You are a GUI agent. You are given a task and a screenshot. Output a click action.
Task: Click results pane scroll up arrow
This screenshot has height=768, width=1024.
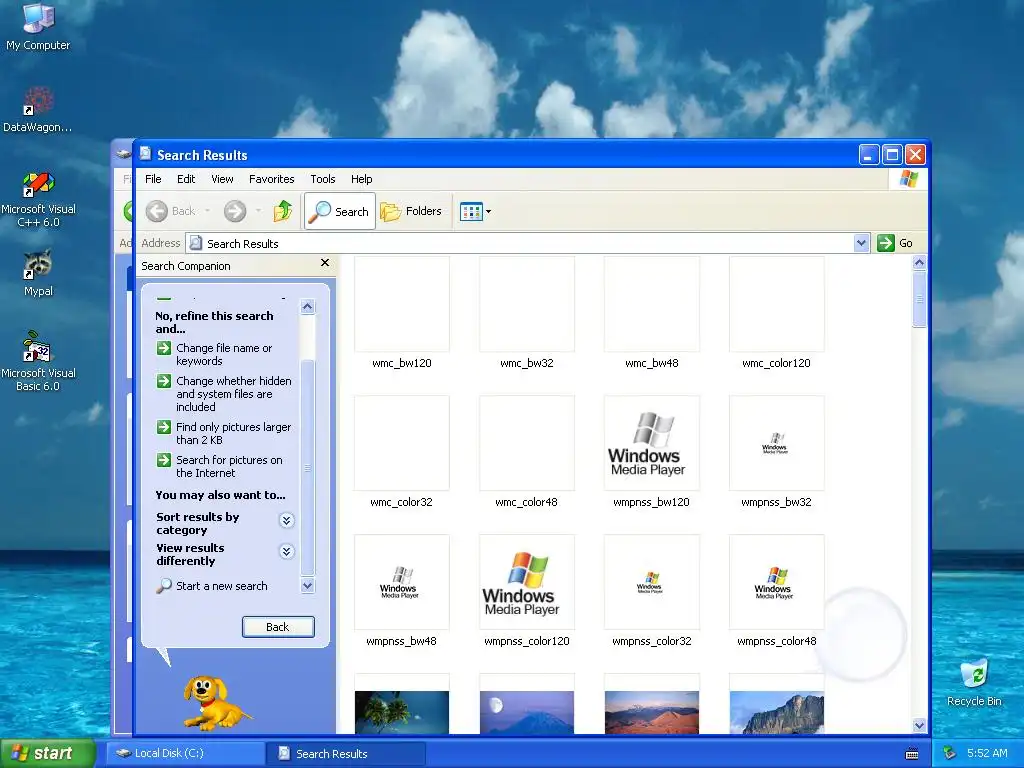point(920,263)
